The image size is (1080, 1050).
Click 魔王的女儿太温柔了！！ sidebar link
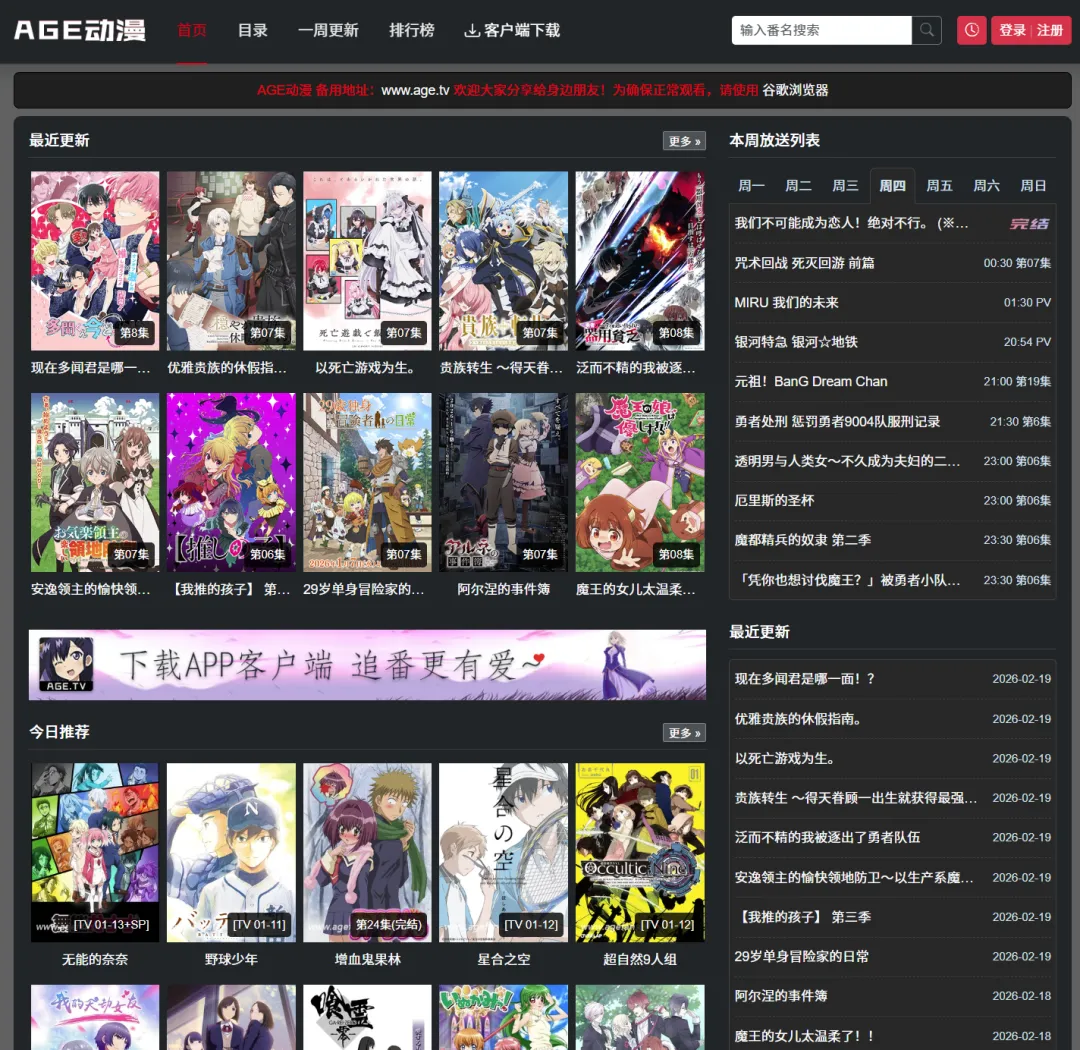tap(804, 1036)
